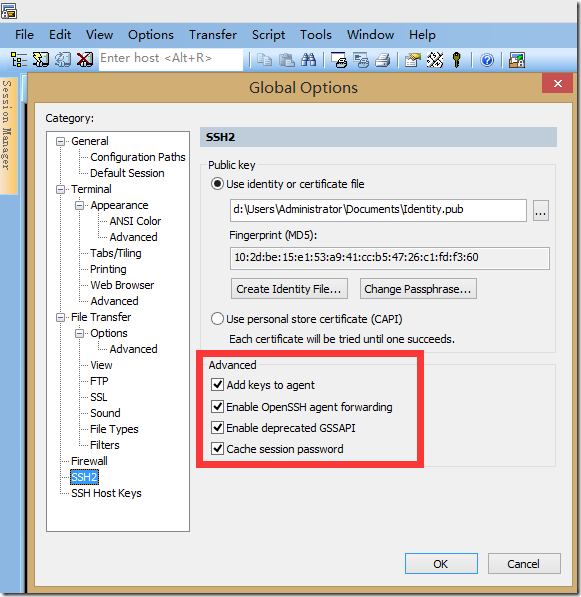Close the Global Options dialog

point(557,83)
